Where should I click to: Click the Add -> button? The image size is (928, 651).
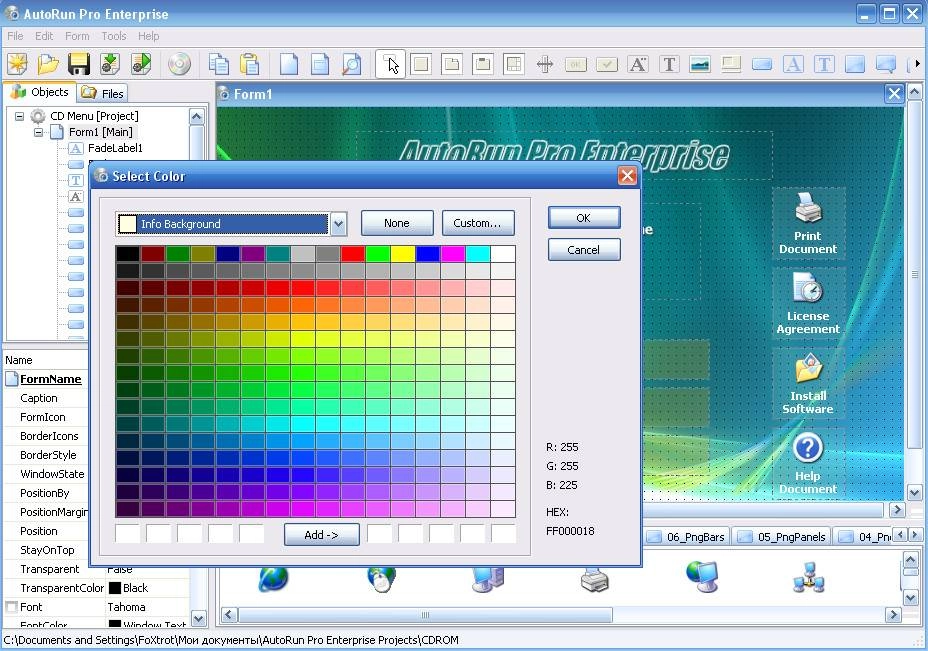click(321, 535)
